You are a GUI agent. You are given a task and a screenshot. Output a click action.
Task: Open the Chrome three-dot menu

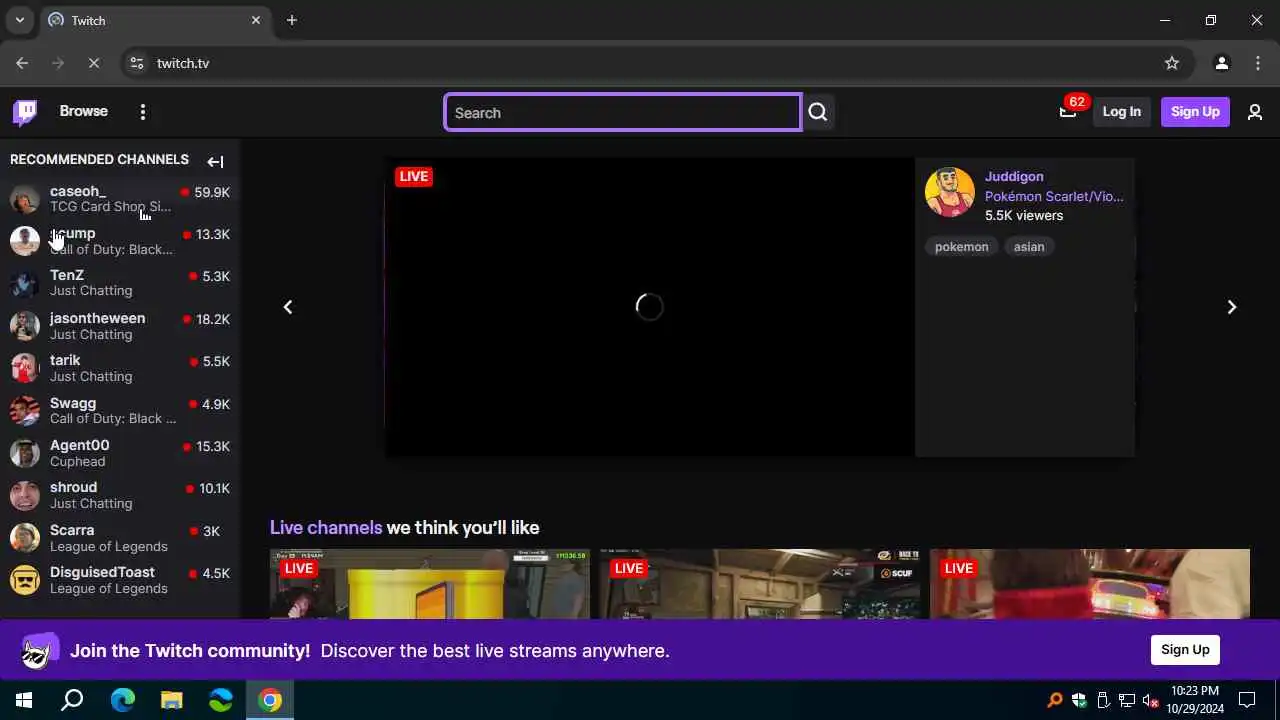click(1258, 63)
